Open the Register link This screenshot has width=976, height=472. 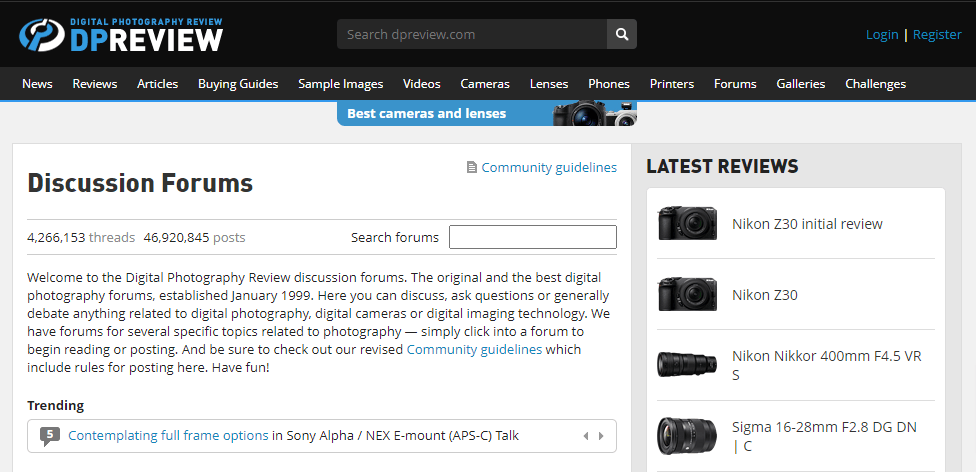point(937,34)
